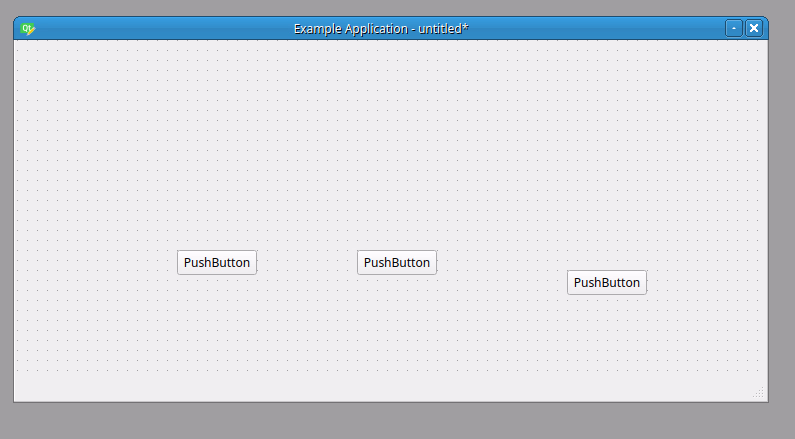Select the rightmost PushButton widget
The height and width of the screenshot is (439, 795).
tap(606, 282)
